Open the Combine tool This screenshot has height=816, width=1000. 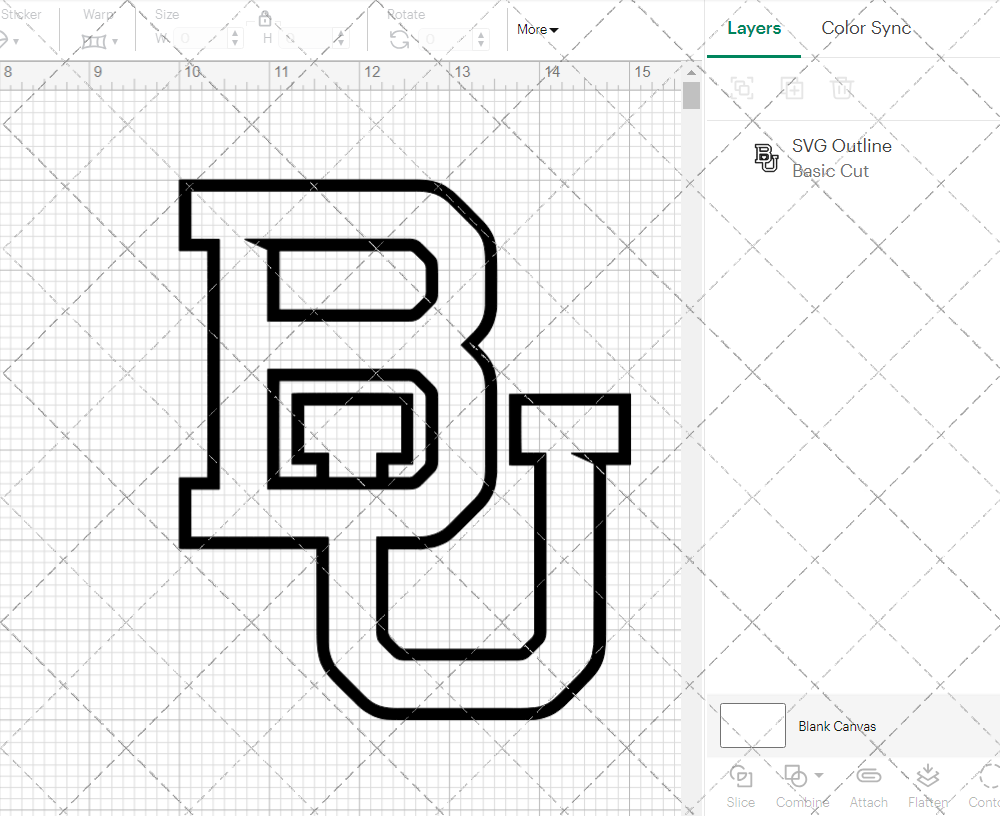point(796,785)
